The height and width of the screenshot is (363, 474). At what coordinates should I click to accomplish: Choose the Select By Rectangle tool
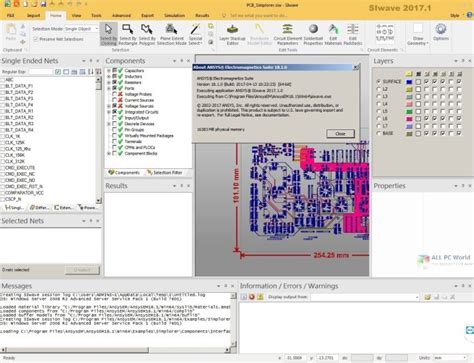[x=128, y=34]
